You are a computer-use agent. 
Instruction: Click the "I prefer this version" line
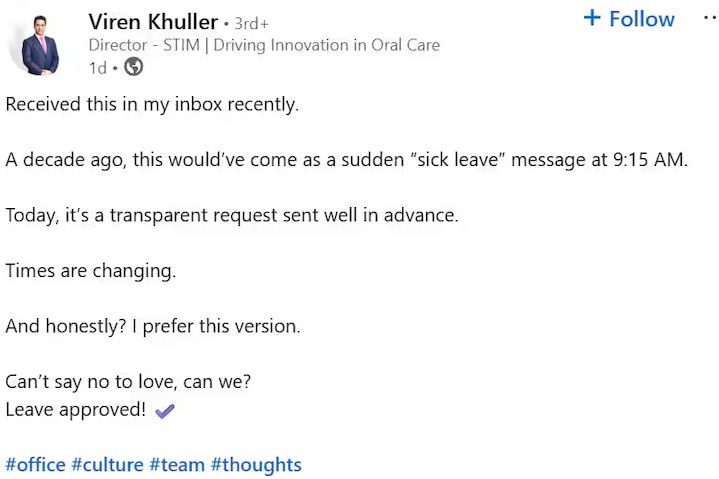[x=152, y=326]
